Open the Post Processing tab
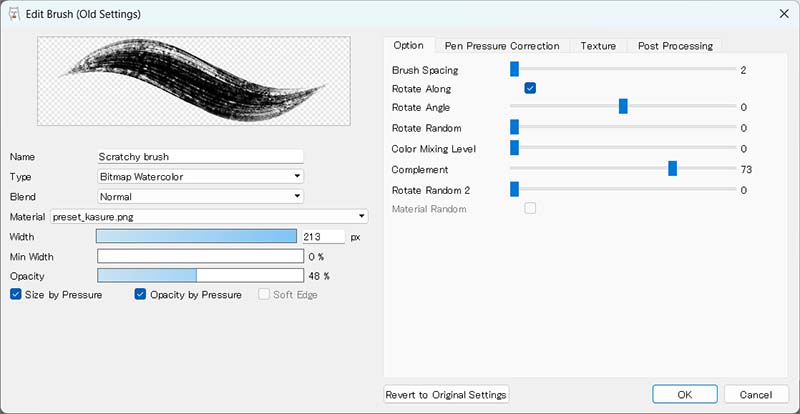Image resolution: width=800 pixels, height=414 pixels. pyautogui.click(x=675, y=46)
